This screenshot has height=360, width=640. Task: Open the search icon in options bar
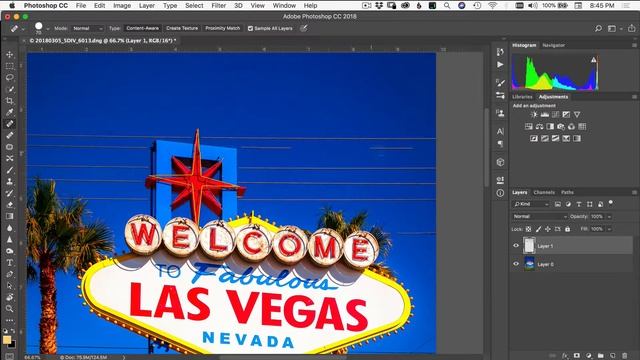pyautogui.click(x=598, y=29)
